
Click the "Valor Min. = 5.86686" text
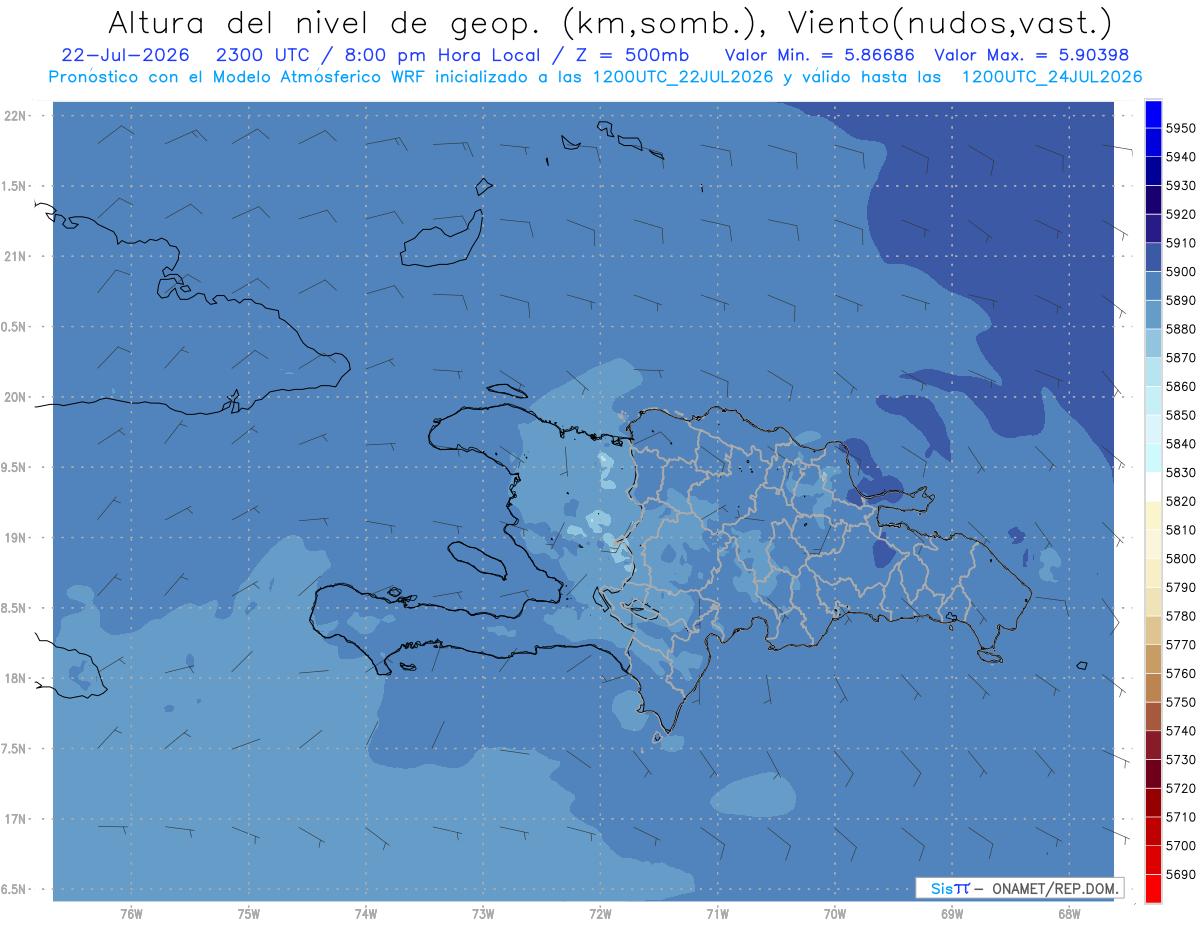[x=821, y=55]
